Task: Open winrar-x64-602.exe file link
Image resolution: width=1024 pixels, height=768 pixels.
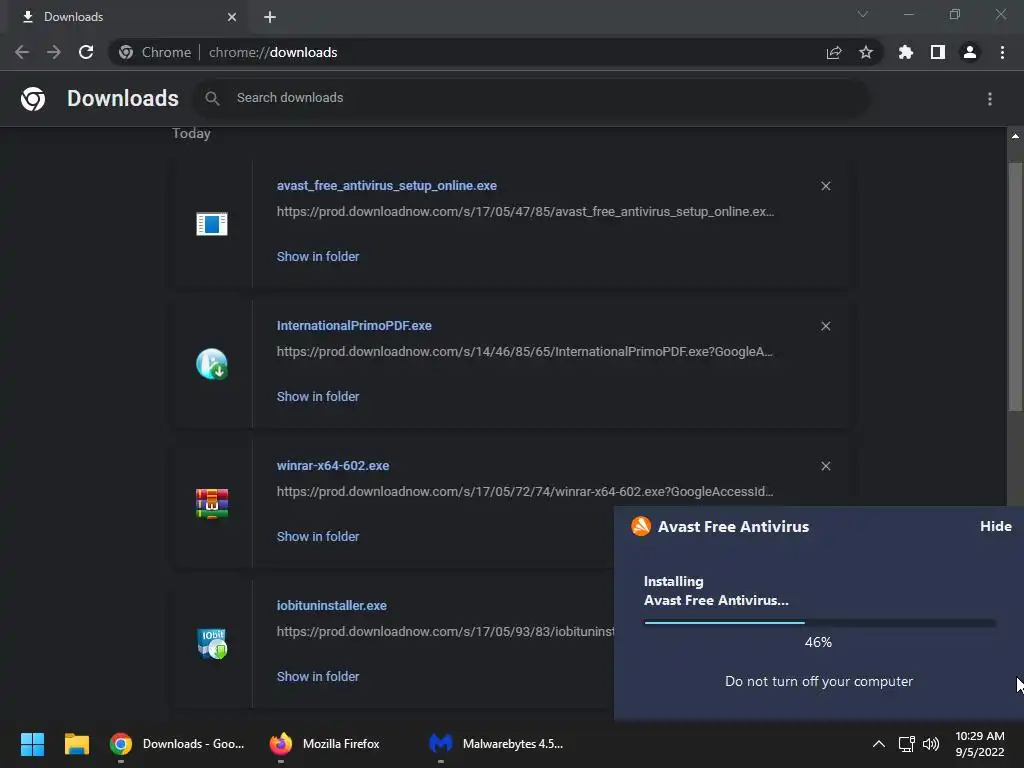Action: coord(333,466)
